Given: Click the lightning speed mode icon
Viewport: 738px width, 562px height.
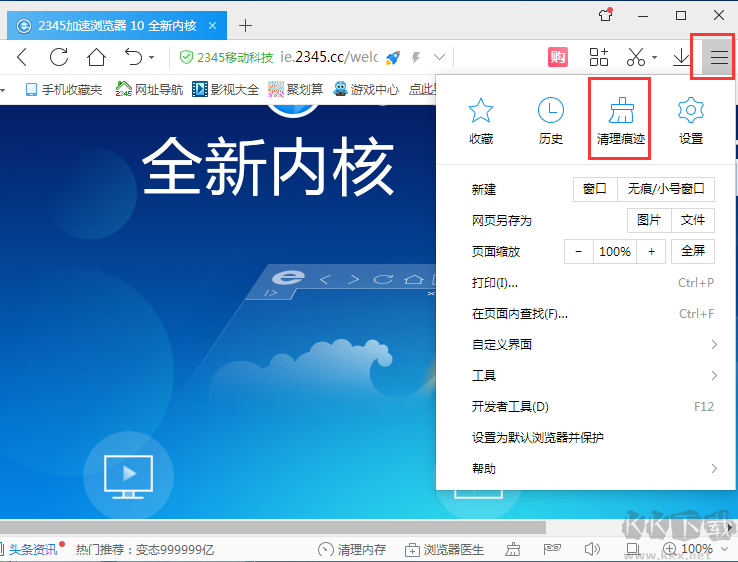Looking at the screenshot, I should tap(416, 57).
